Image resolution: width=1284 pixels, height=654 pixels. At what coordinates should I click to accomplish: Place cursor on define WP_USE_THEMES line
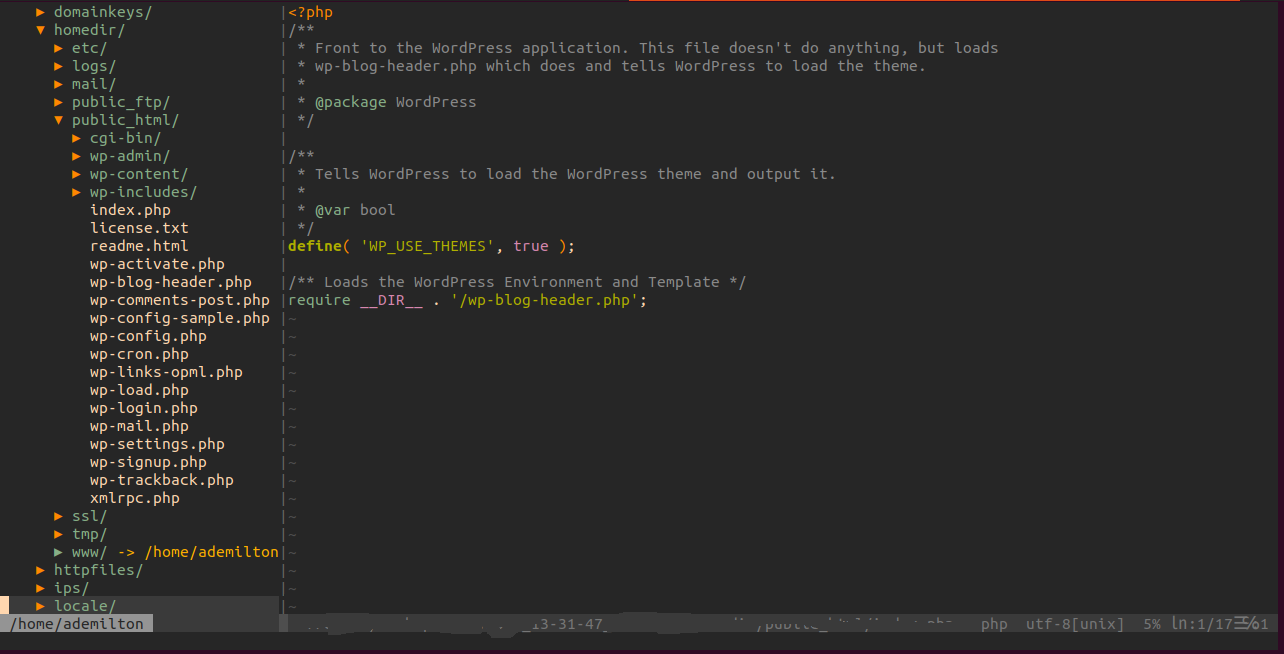click(x=431, y=246)
